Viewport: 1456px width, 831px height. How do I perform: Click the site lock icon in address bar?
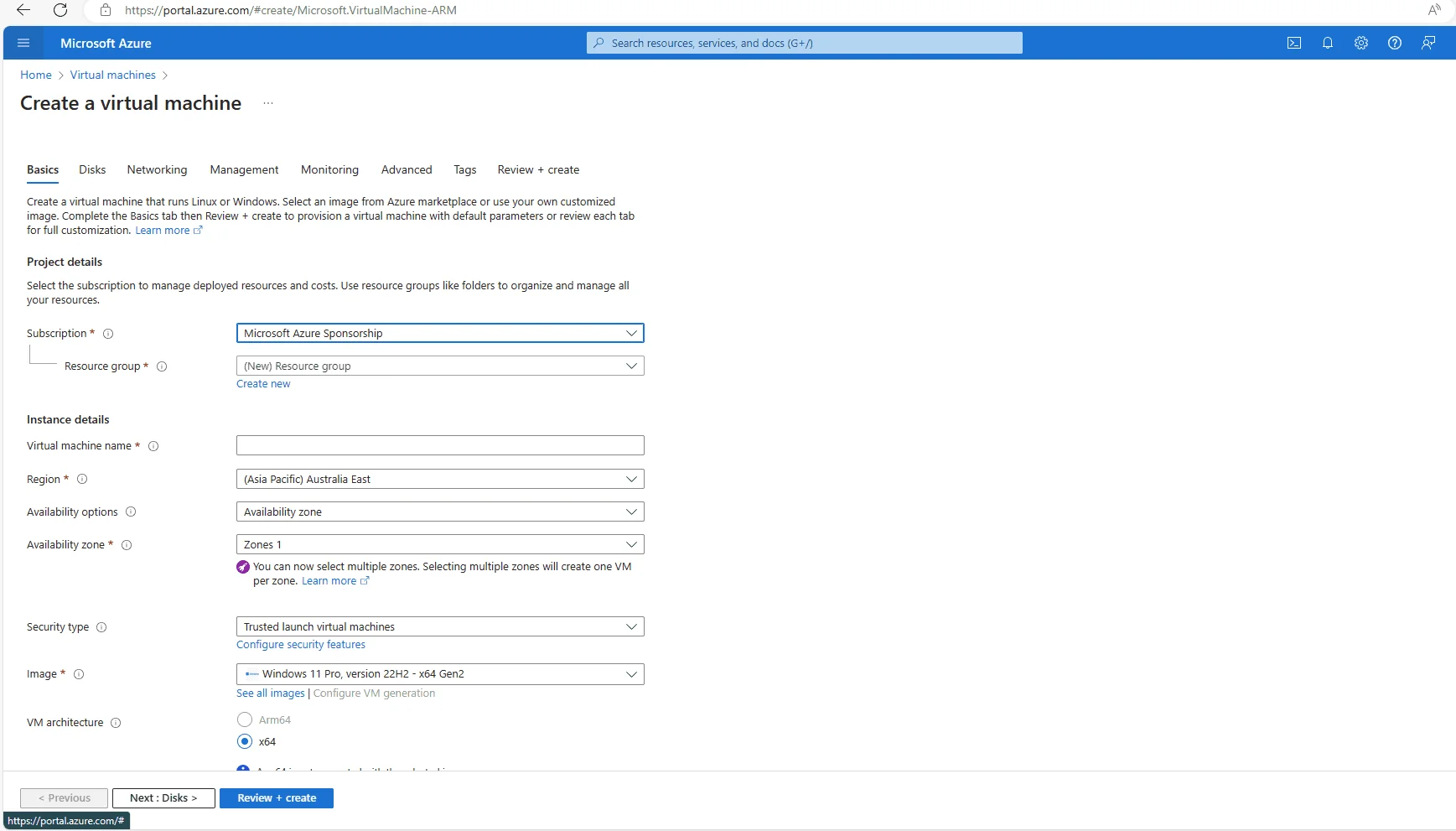(x=106, y=10)
